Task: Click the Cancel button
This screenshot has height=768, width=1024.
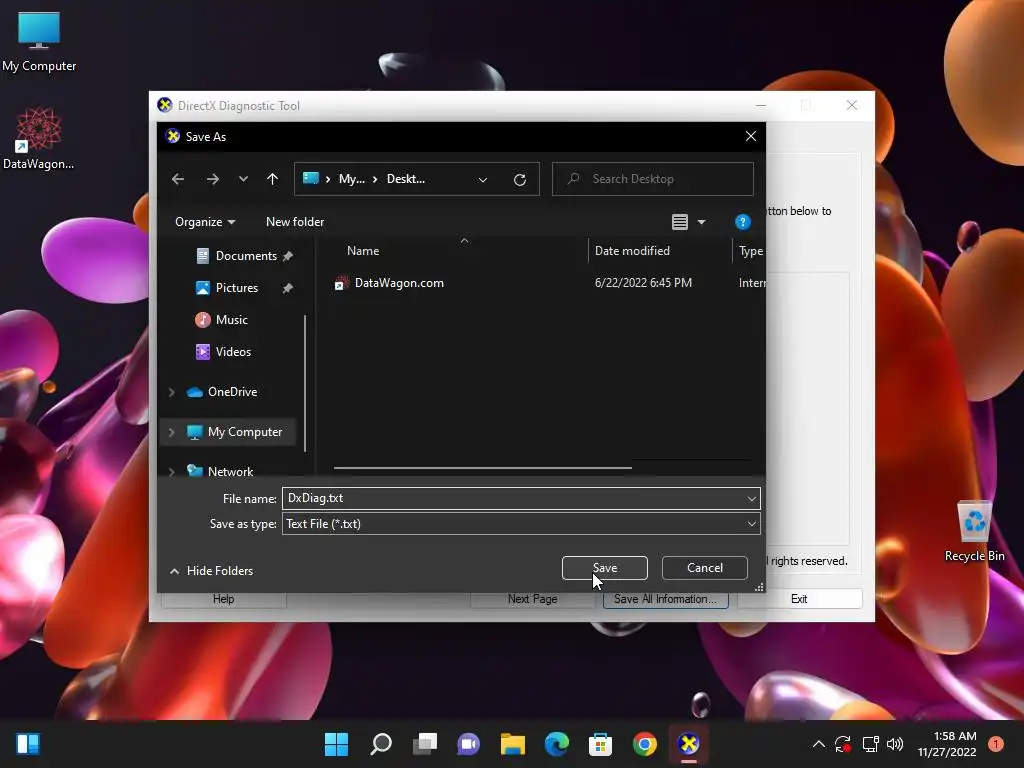Action: pyautogui.click(x=705, y=568)
